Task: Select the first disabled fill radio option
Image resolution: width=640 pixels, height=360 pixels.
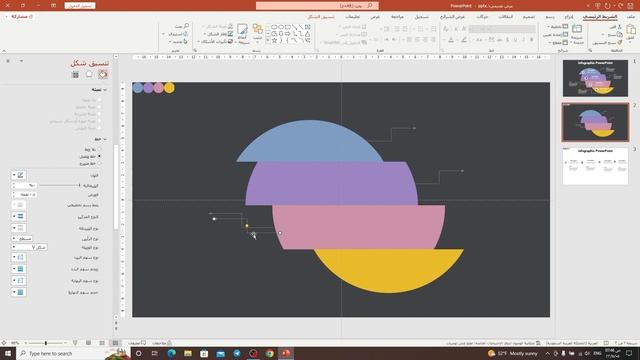Action: pos(99,100)
